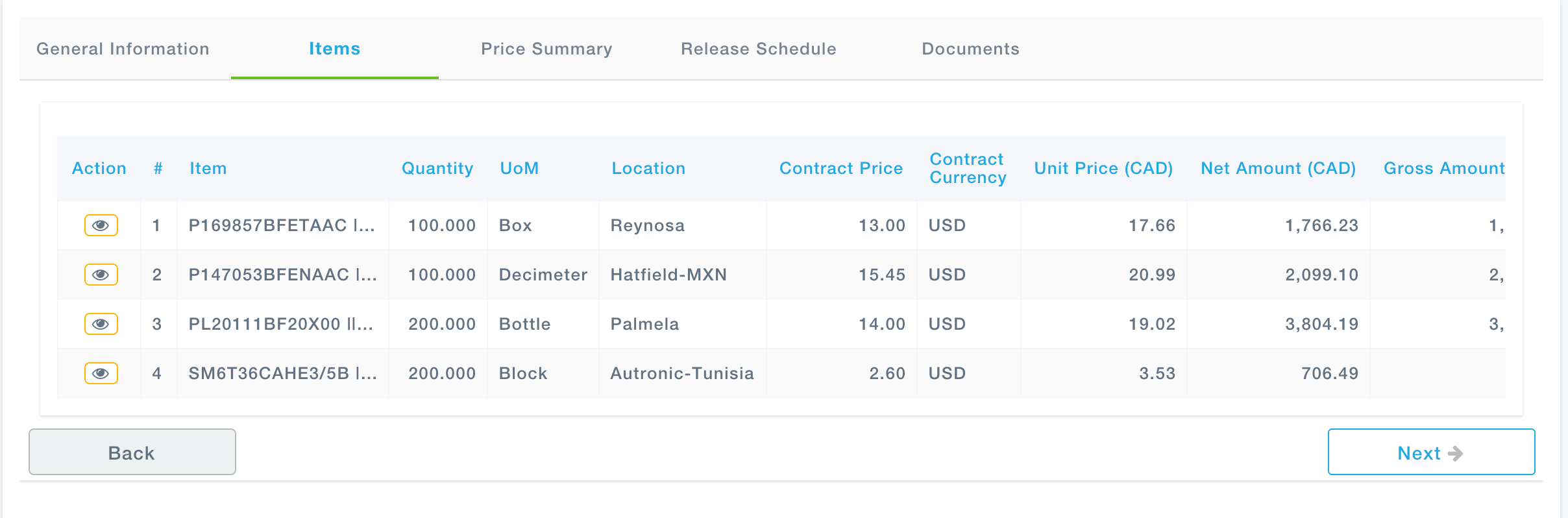Click eye icon for row 2
1568x518 pixels.
coord(101,275)
